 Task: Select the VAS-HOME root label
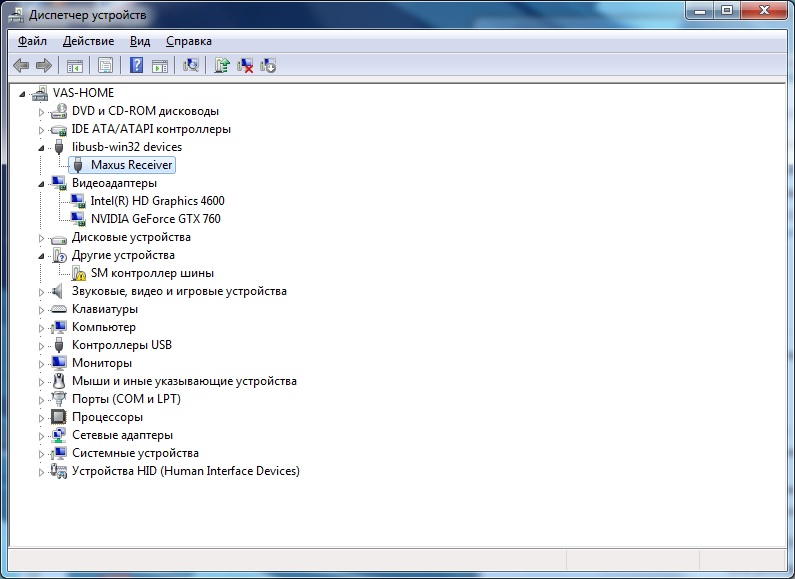[83, 93]
